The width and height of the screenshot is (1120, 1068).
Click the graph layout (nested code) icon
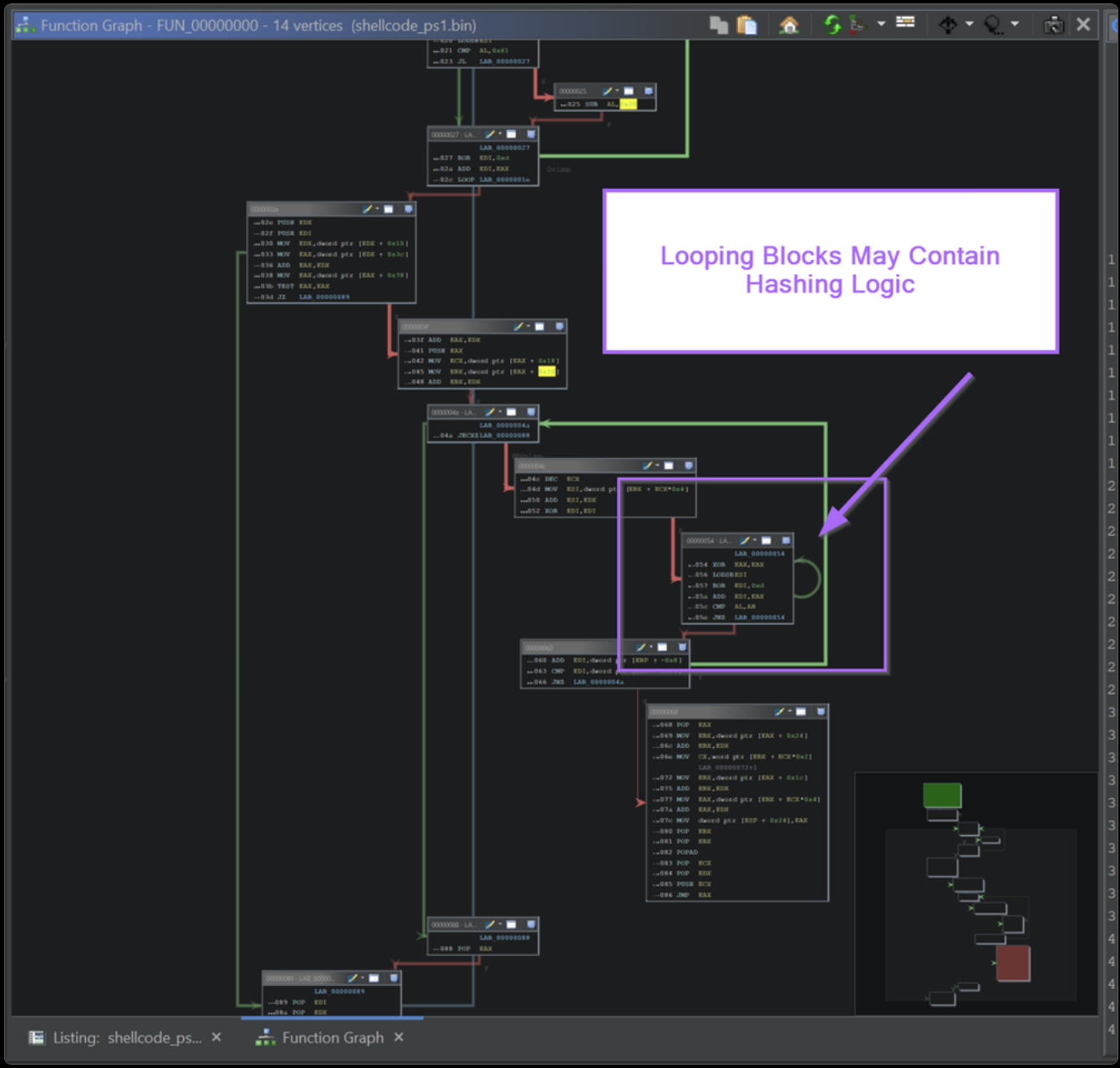858,25
